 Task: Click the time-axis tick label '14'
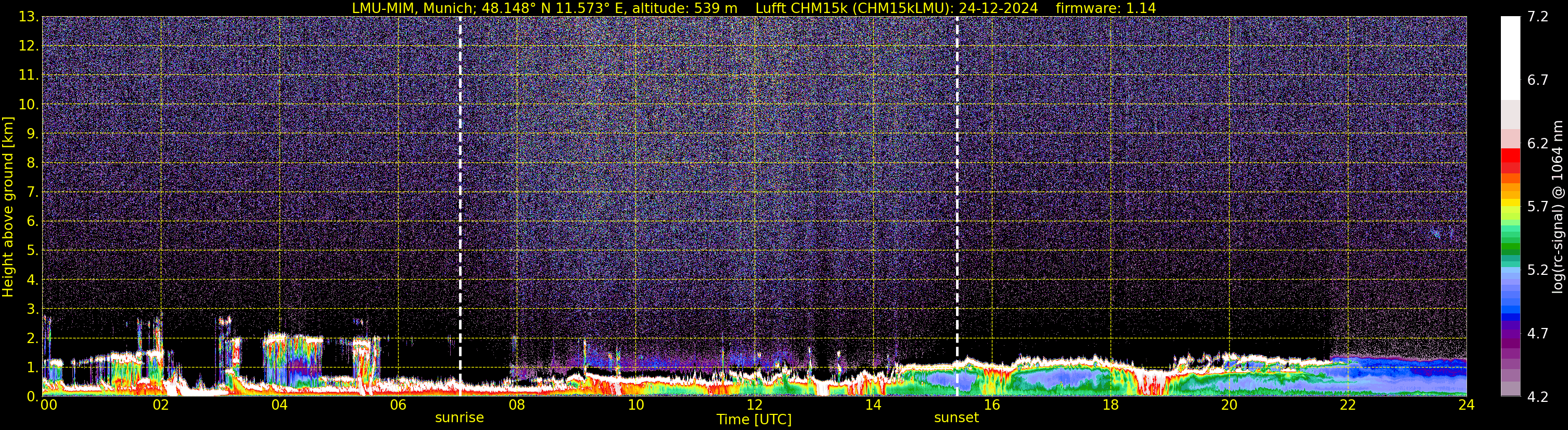point(873,405)
